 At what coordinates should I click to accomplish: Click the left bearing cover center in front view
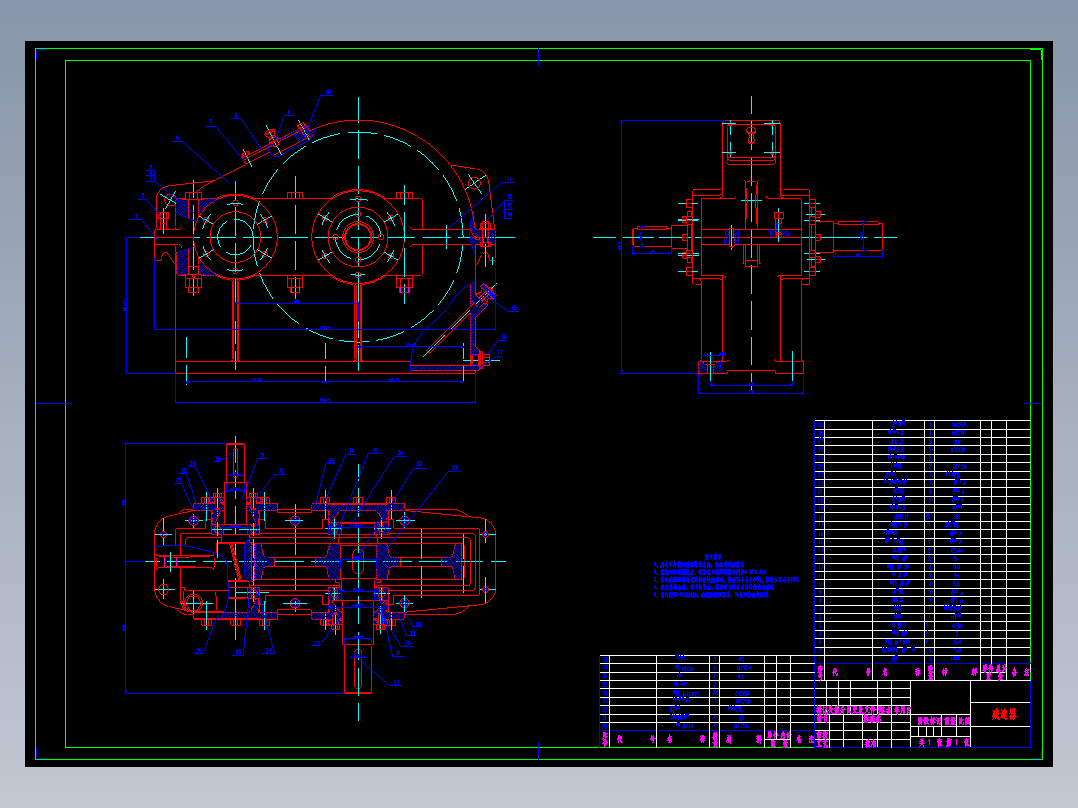pos(235,237)
